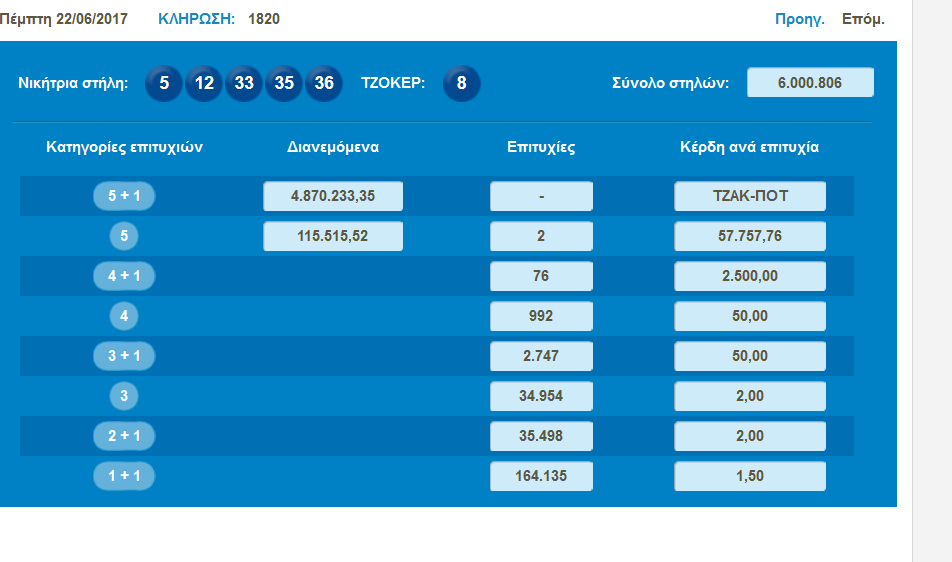Viewport: 952px width, 562px height.
Task: Click successes count 76
Action: click(541, 276)
